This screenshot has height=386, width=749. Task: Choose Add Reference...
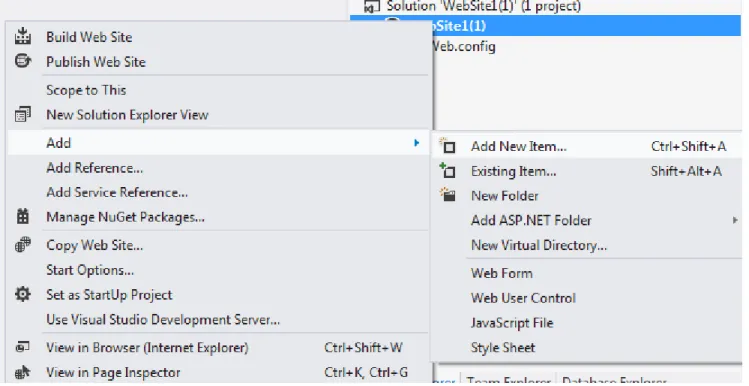pos(95,168)
